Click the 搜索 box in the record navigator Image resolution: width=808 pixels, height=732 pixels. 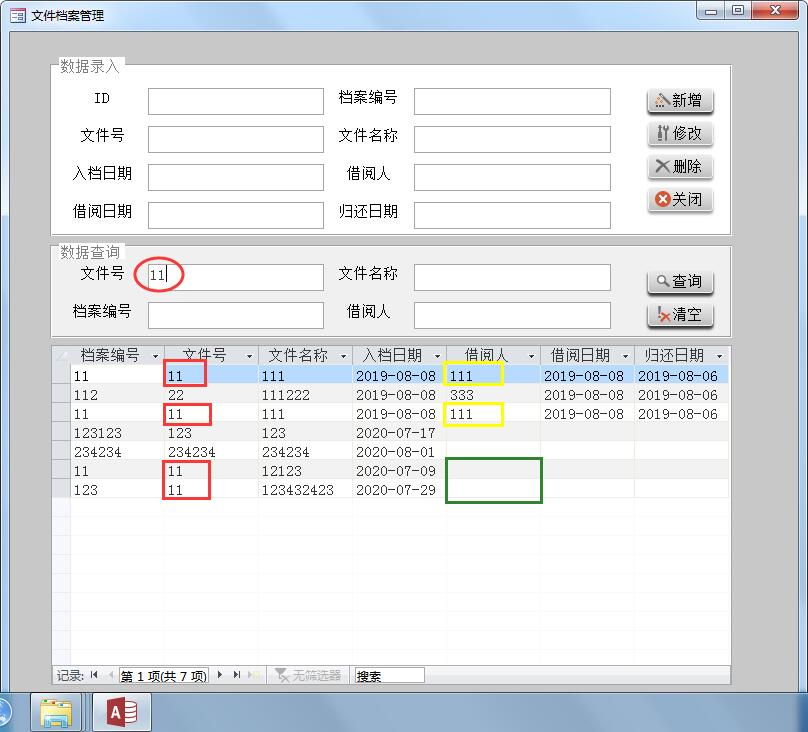[x=390, y=676]
